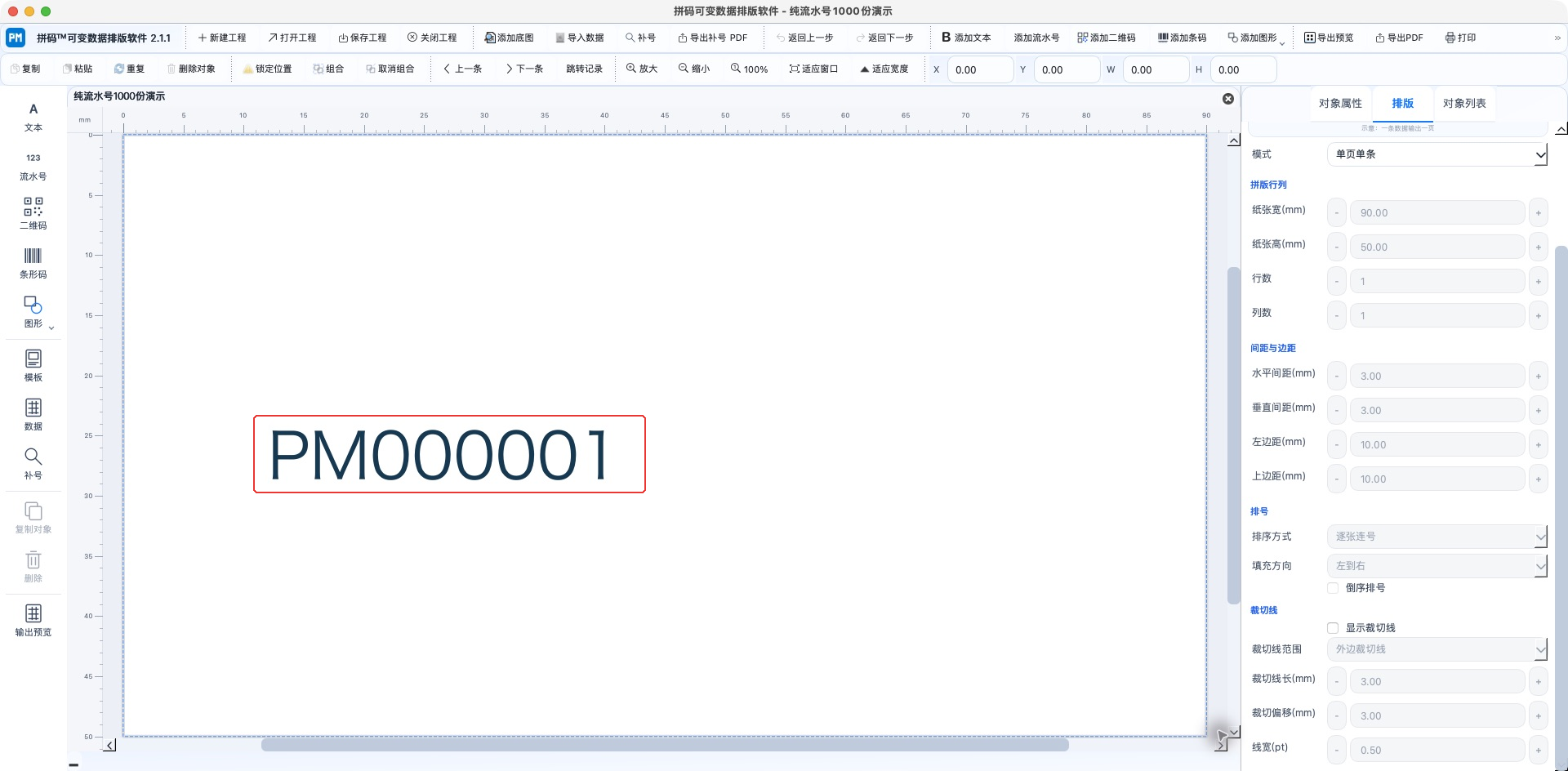Click 导出PDF in top toolbar
Image resolution: width=1568 pixels, height=771 pixels.
pos(1399,38)
